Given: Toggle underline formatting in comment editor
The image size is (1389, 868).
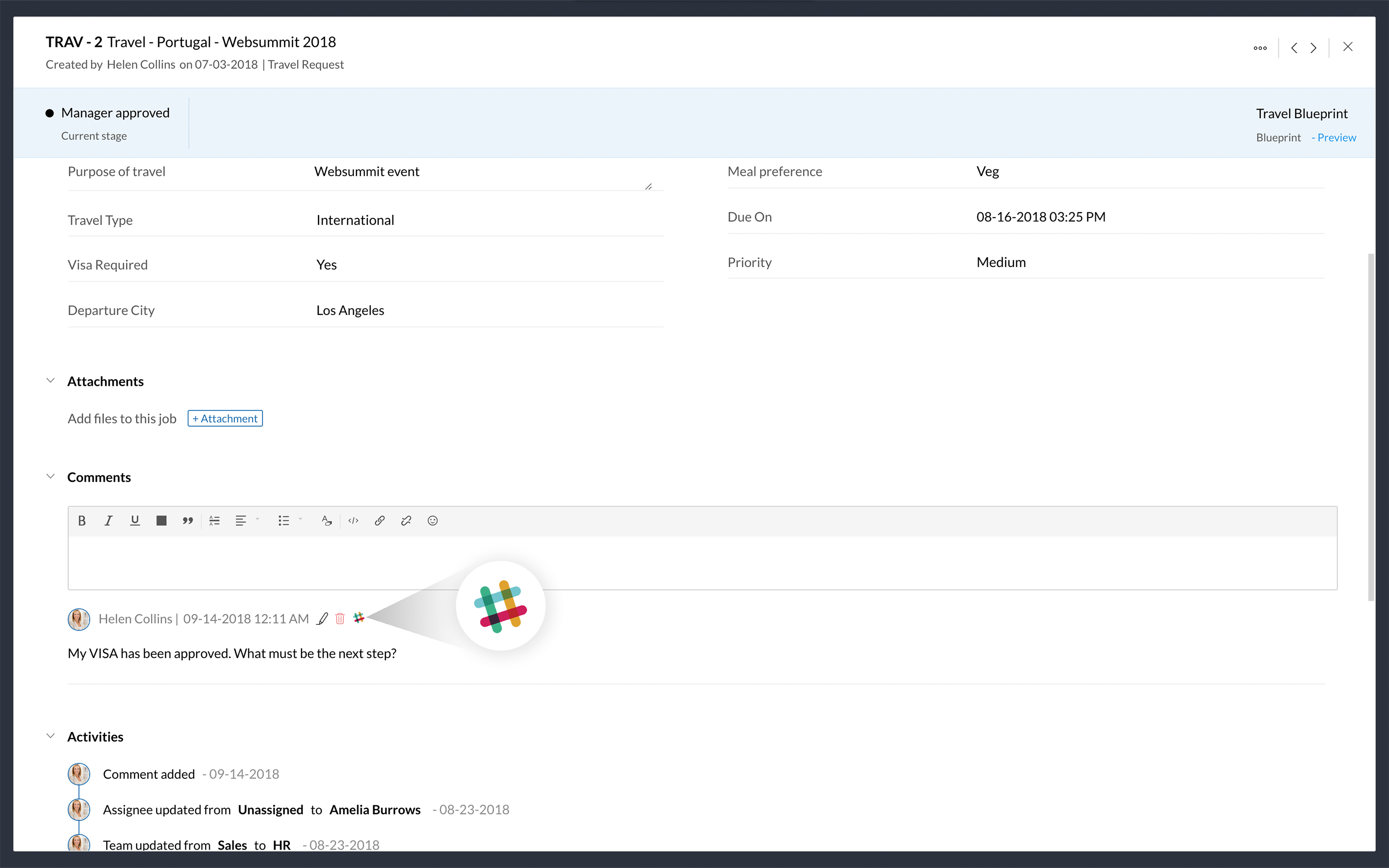Looking at the screenshot, I should tap(135, 521).
